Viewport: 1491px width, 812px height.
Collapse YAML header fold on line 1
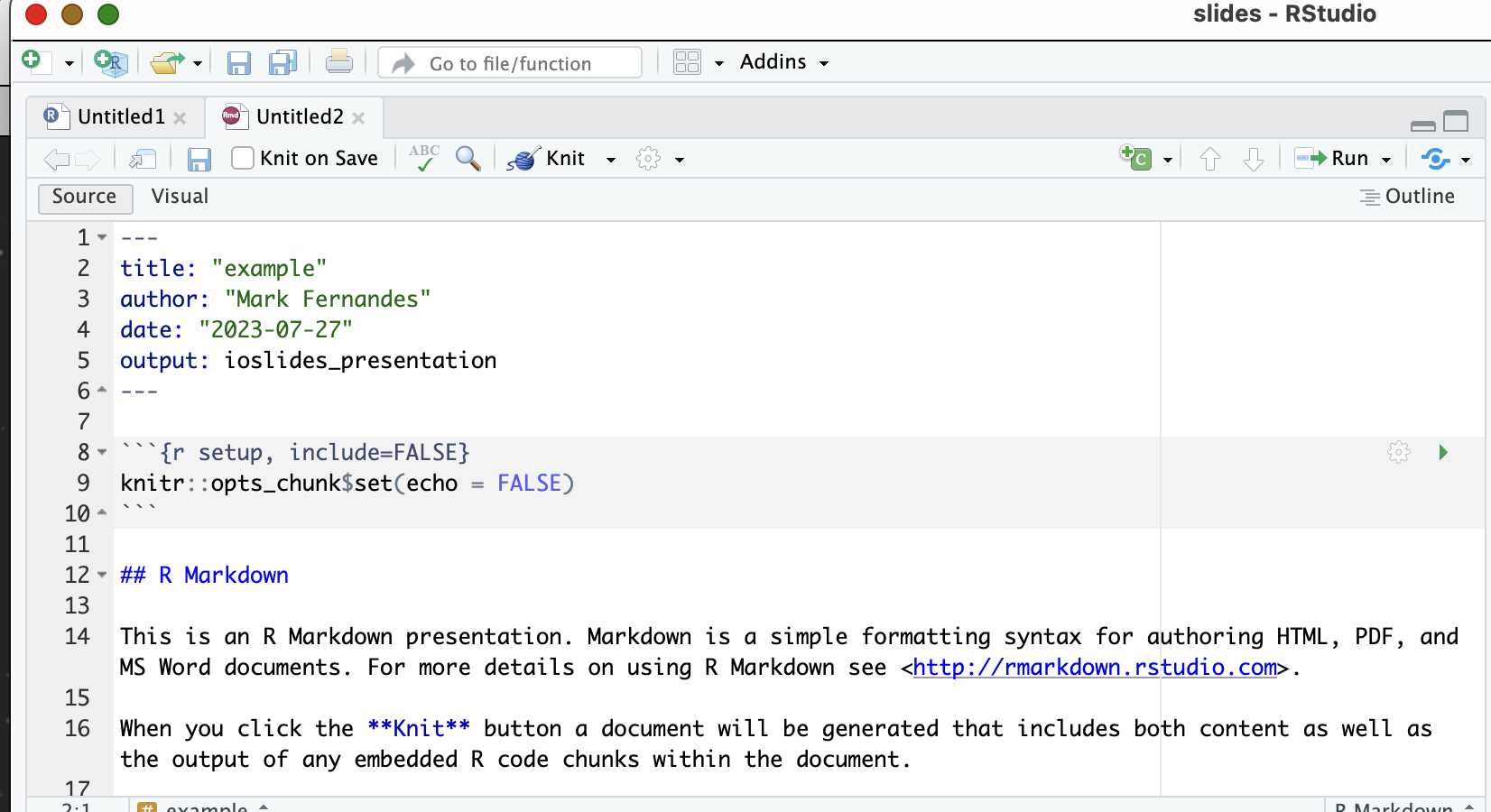coord(102,237)
